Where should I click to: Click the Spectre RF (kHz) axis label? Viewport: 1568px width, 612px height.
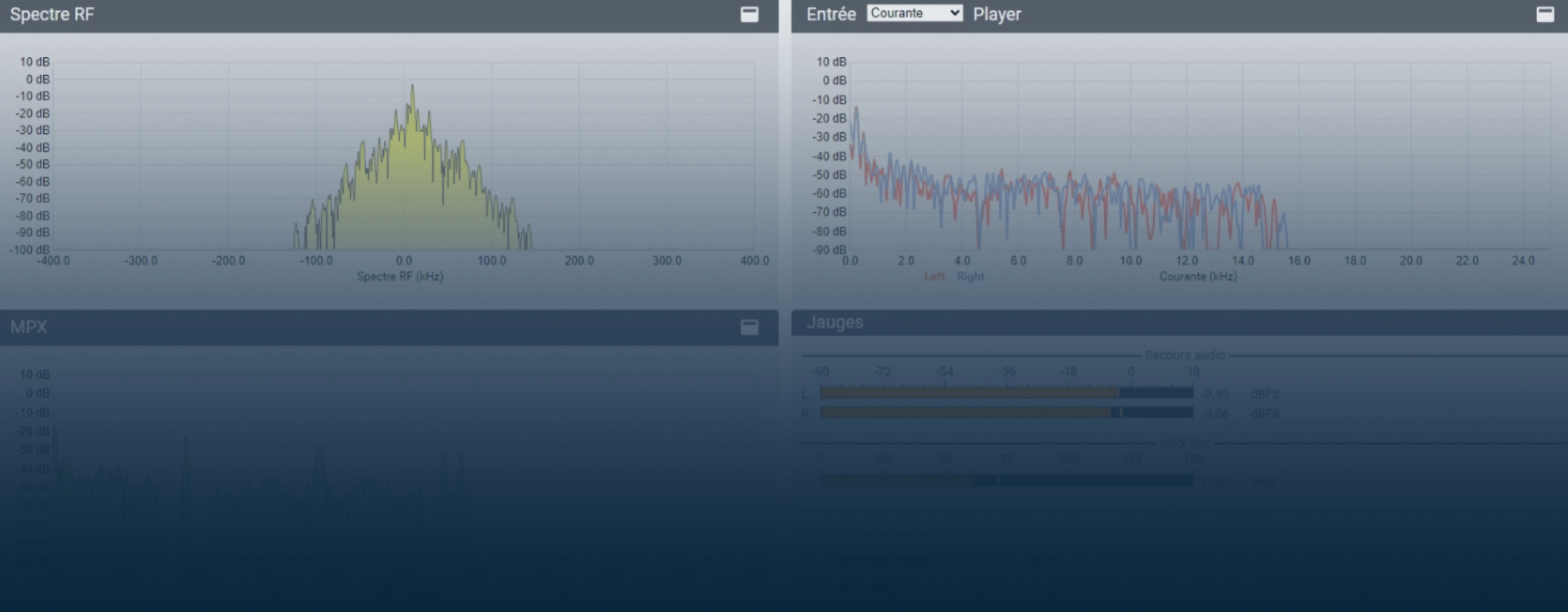399,277
